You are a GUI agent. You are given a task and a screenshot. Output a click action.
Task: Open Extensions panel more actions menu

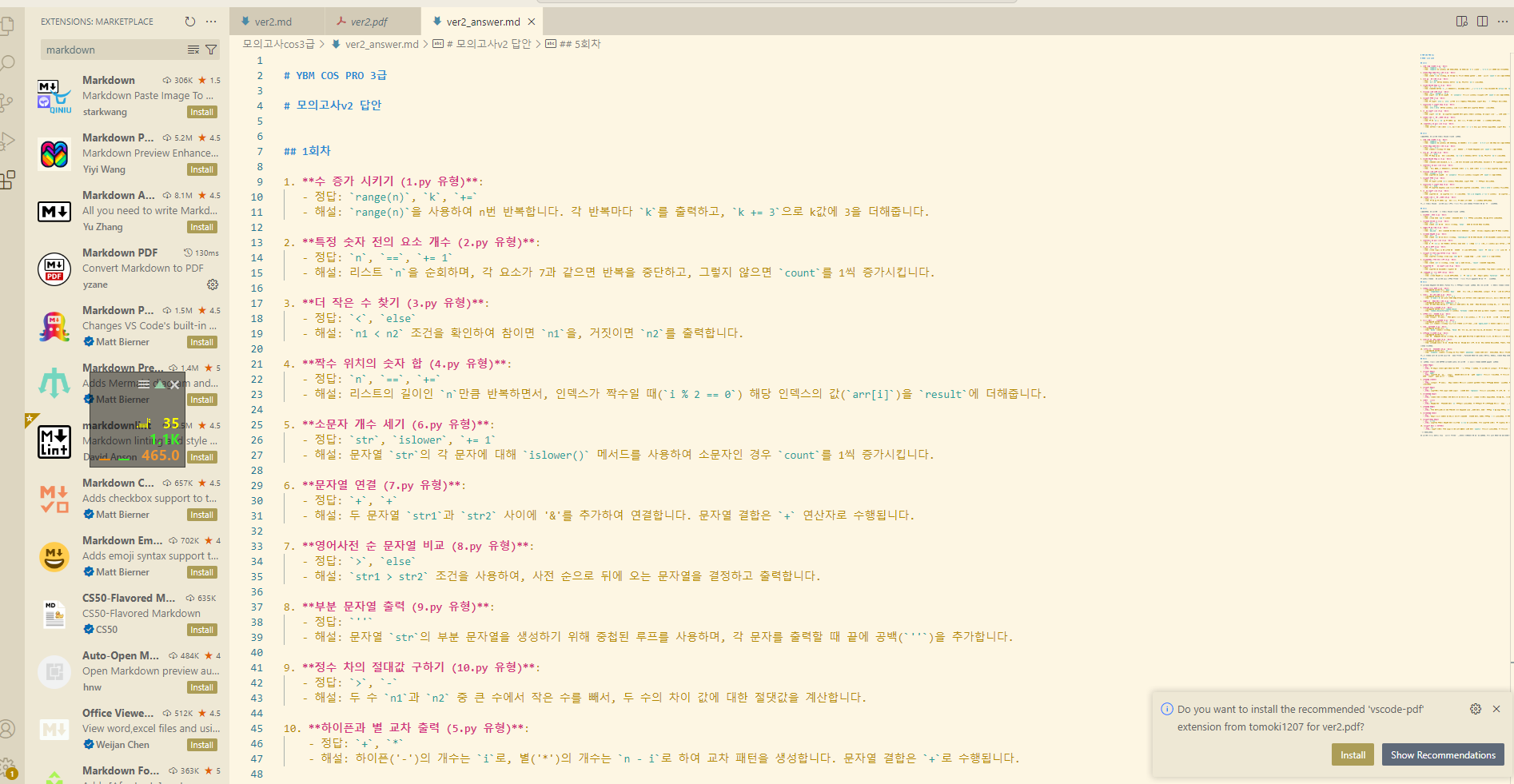tap(211, 22)
